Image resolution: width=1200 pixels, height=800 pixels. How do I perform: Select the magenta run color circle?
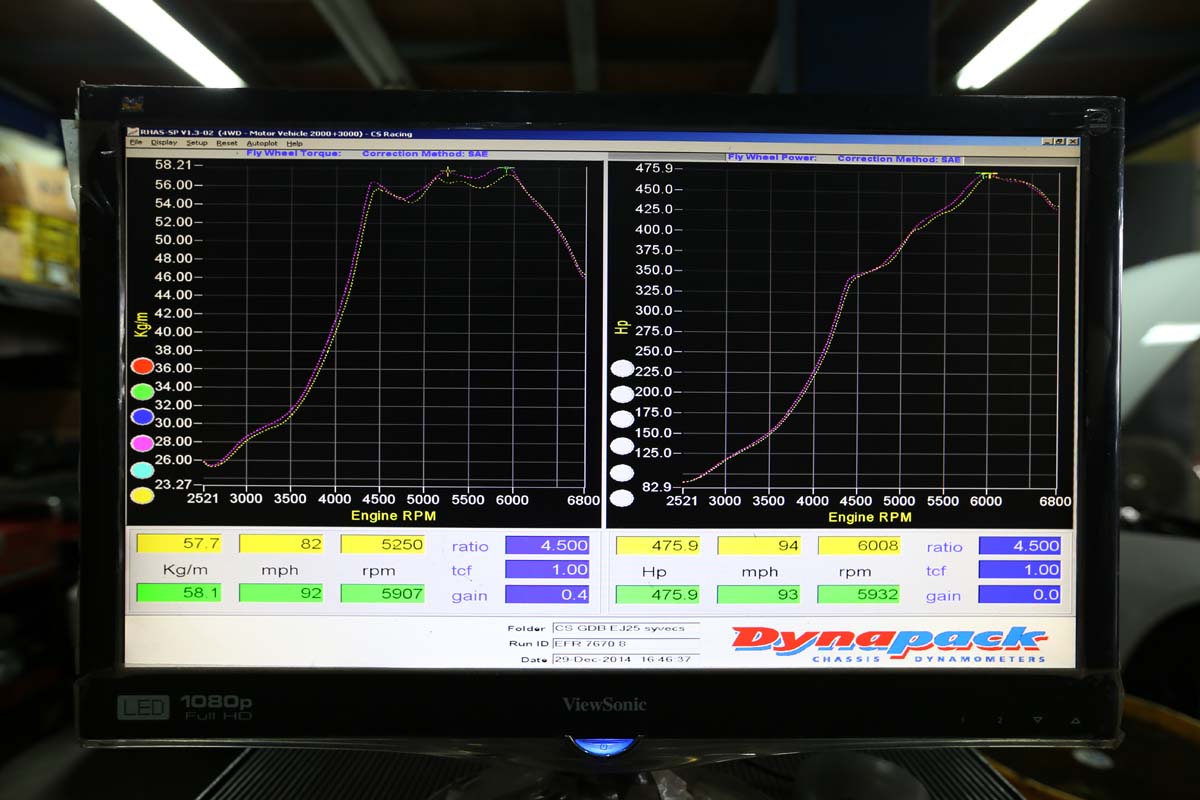click(x=142, y=443)
